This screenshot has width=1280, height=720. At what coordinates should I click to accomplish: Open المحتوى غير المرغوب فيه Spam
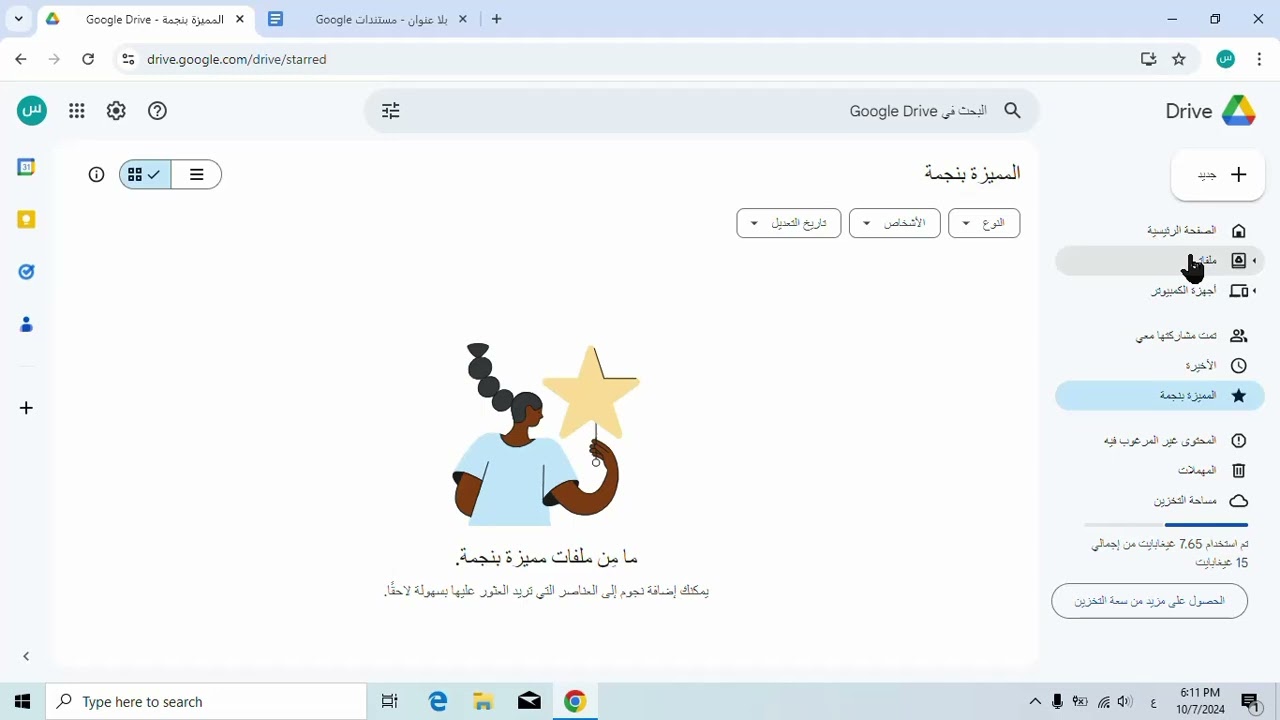pos(1160,441)
